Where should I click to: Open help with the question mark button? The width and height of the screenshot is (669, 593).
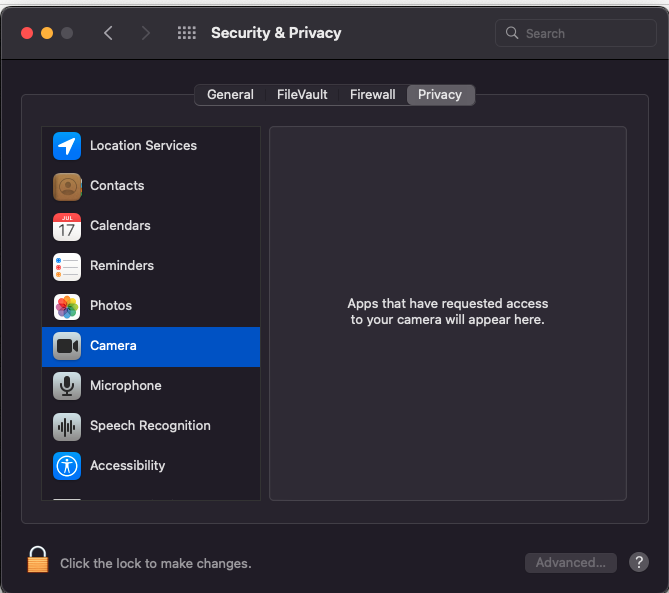(x=639, y=562)
